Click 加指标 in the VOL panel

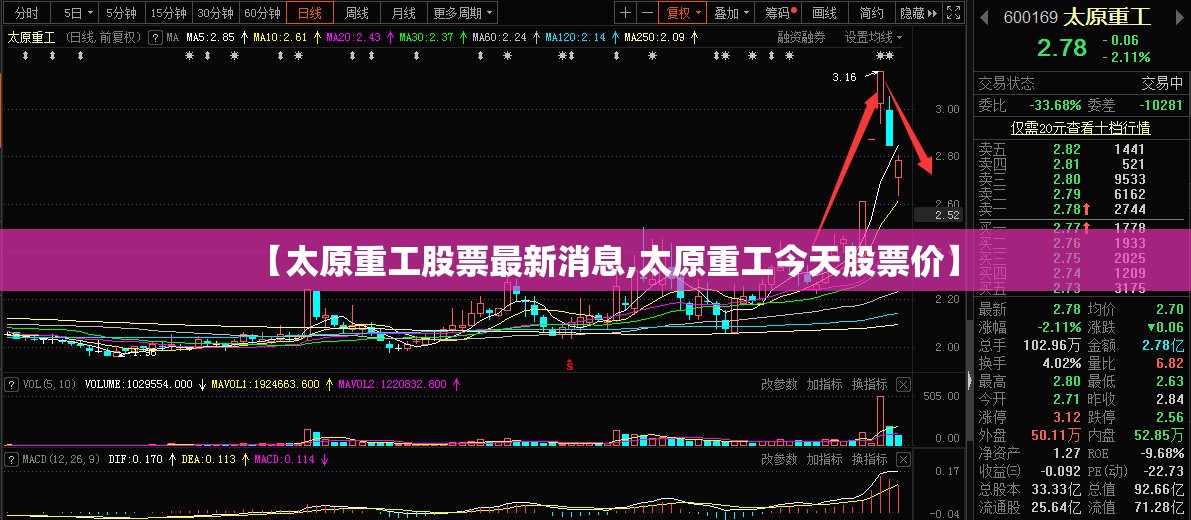pos(824,384)
